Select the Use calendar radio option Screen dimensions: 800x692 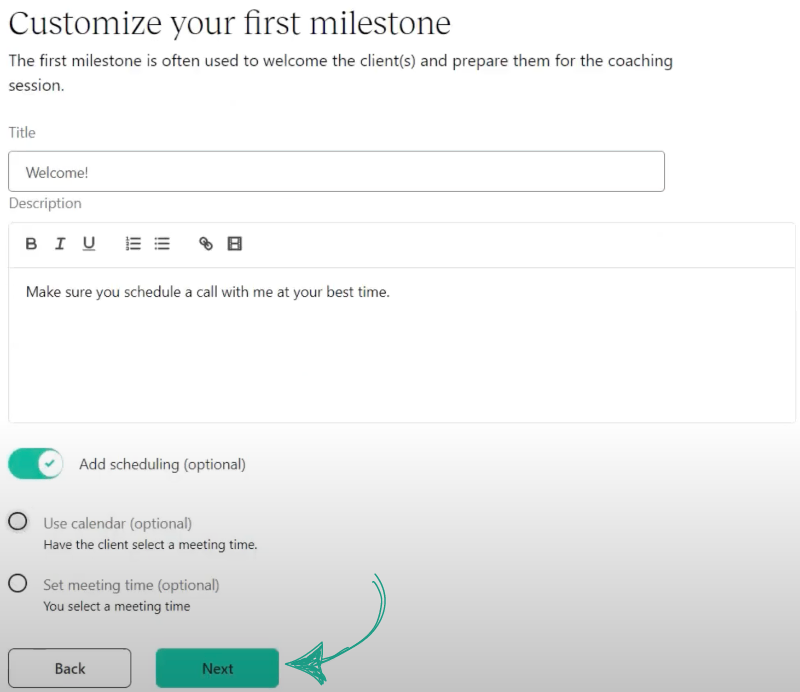pos(18,521)
